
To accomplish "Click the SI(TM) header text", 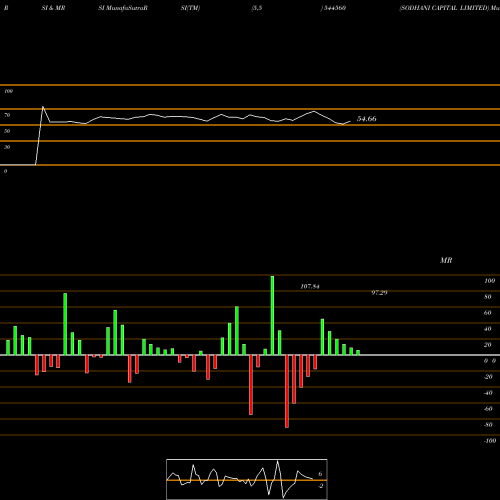I will tap(190, 8).
